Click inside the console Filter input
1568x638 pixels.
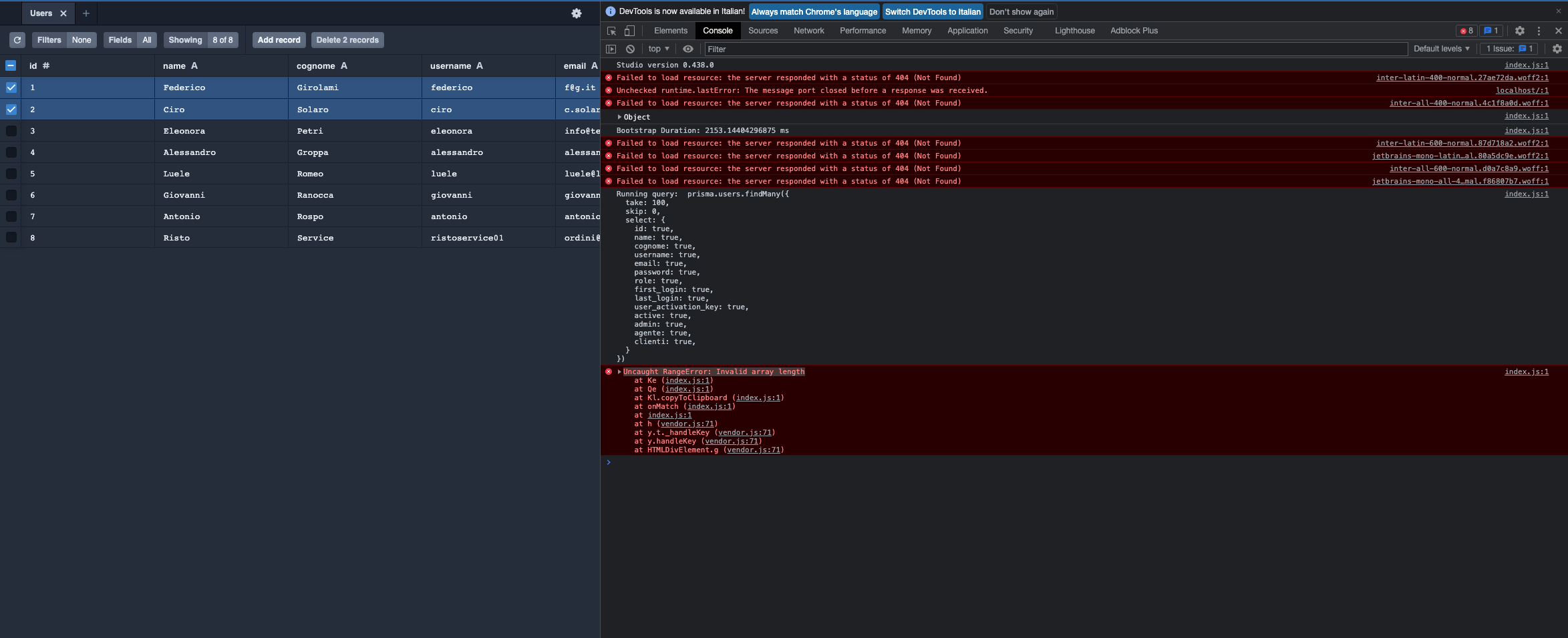[x=802, y=49]
